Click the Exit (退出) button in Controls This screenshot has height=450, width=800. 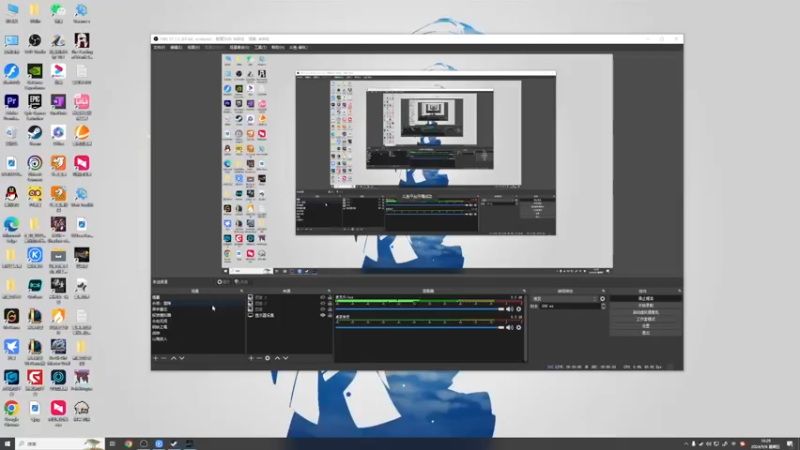pyautogui.click(x=645, y=333)
